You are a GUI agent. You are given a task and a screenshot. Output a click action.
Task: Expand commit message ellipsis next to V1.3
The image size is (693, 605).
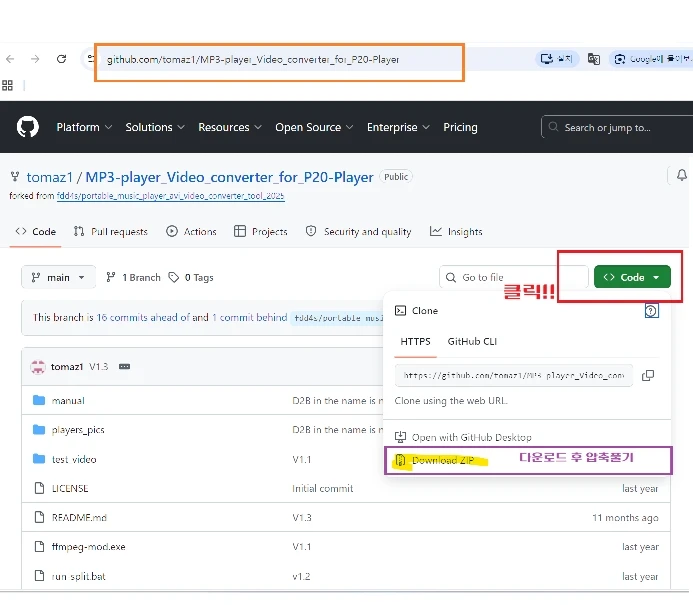125,367
